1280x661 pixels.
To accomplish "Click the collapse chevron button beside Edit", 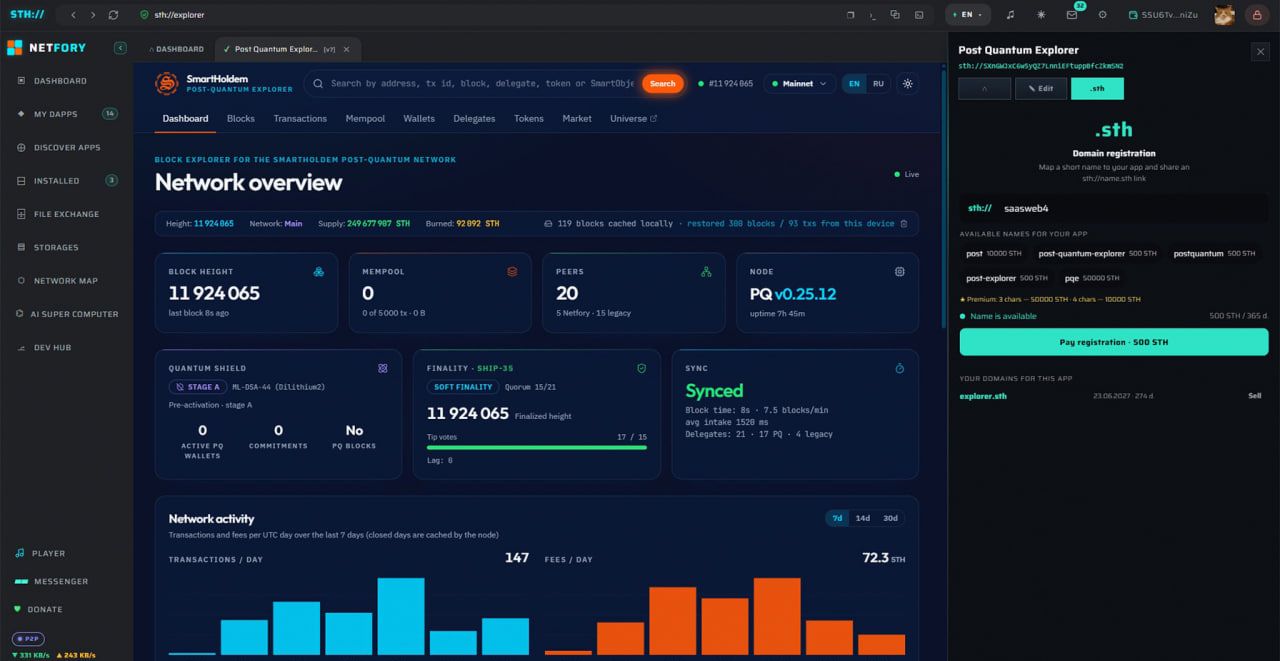I will [x=984, y=88].
